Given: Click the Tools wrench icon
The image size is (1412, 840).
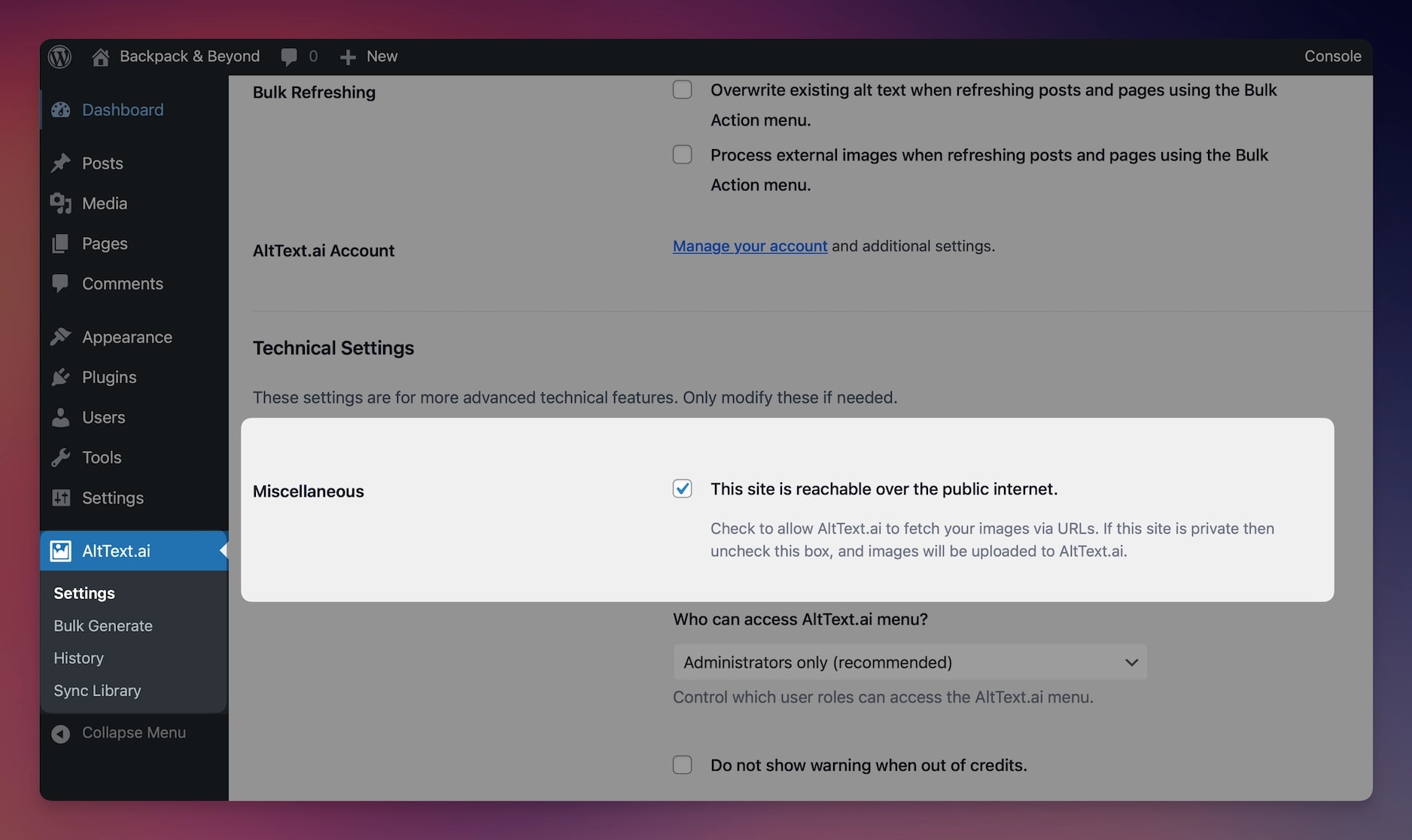Looking at the screenshot, I should [61, 458].
